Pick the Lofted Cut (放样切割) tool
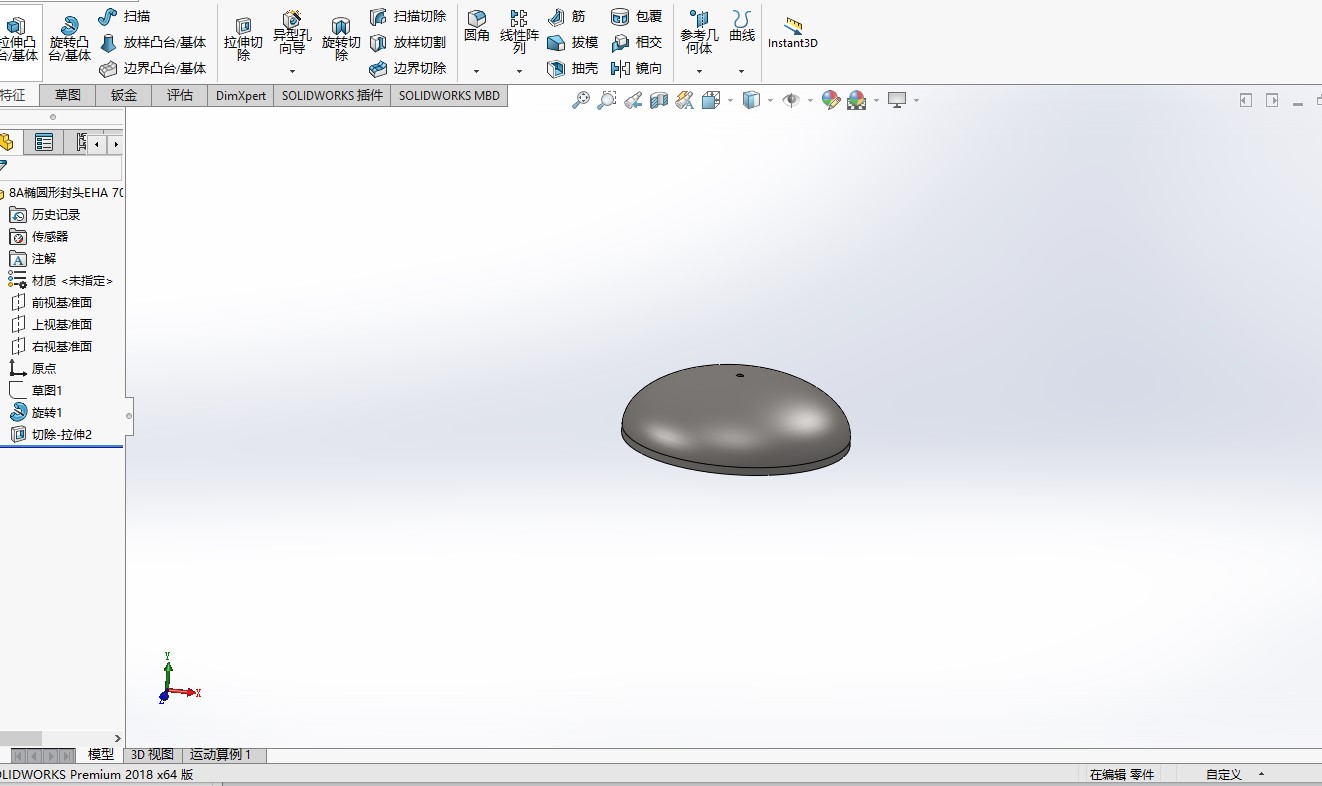Viewport: 1322px width, 786px height. (407, 42)
